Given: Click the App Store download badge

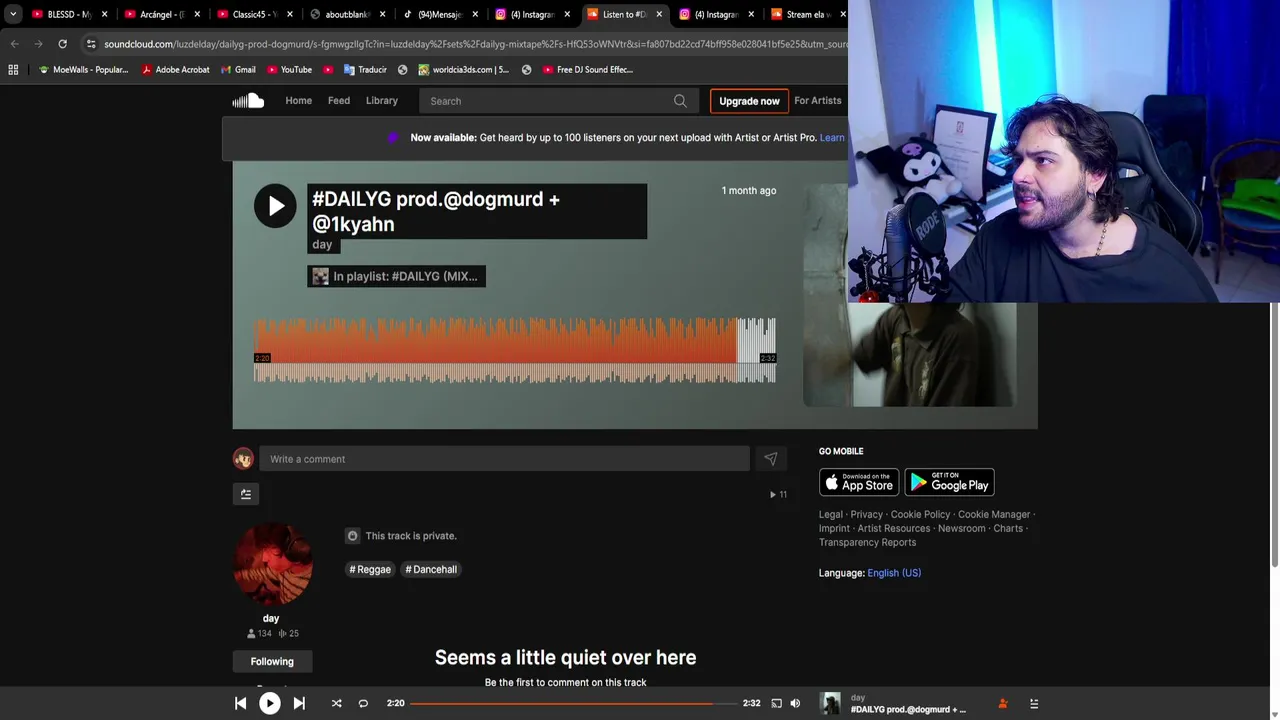Looking at the screenshot, I should (859, 482).
